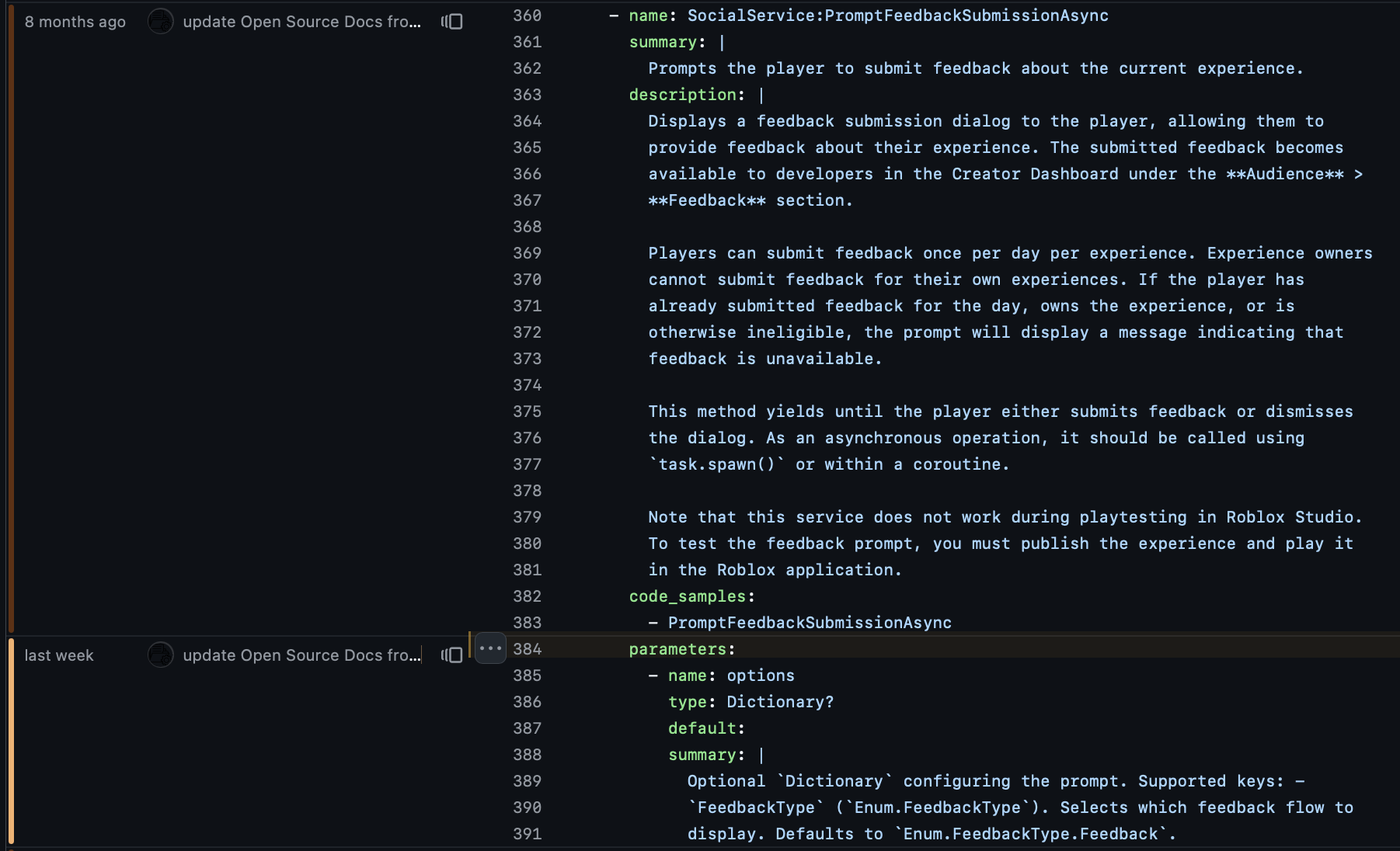
Task: Open the "last week" commit message link
Action: tap(301, 655)
